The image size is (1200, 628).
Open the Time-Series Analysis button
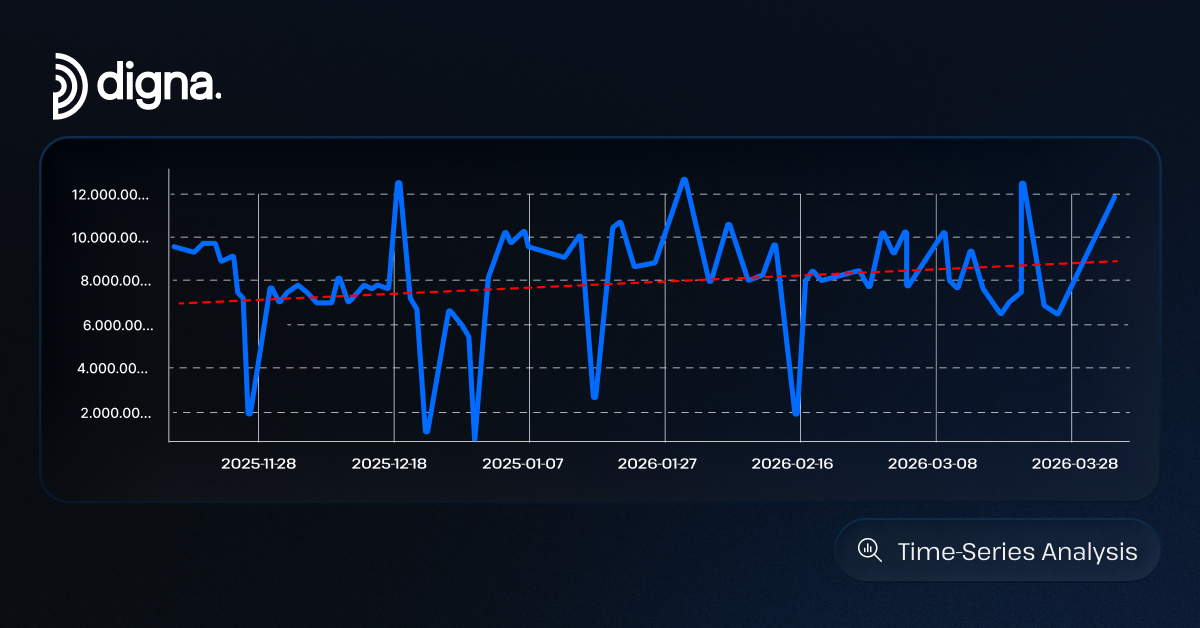tap(998, 551)
